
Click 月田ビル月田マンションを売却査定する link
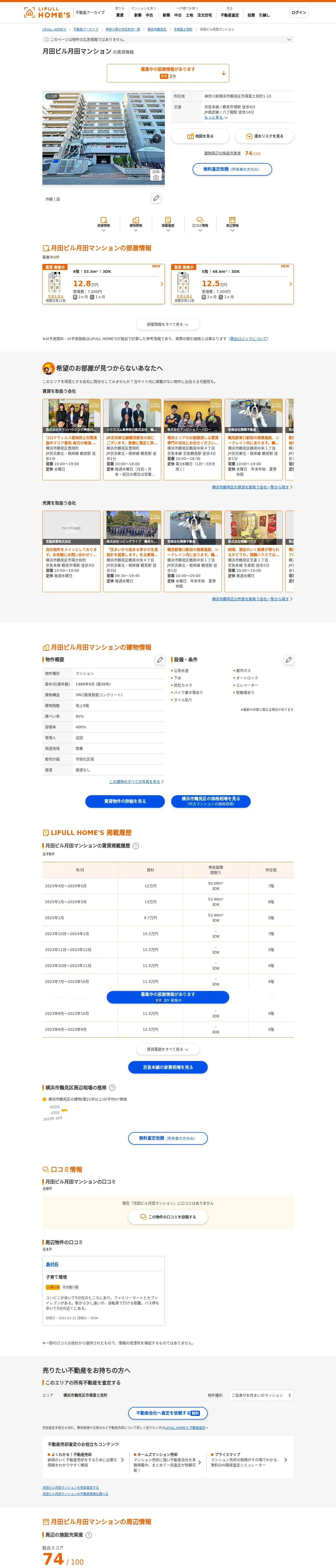click(70, 1488)
